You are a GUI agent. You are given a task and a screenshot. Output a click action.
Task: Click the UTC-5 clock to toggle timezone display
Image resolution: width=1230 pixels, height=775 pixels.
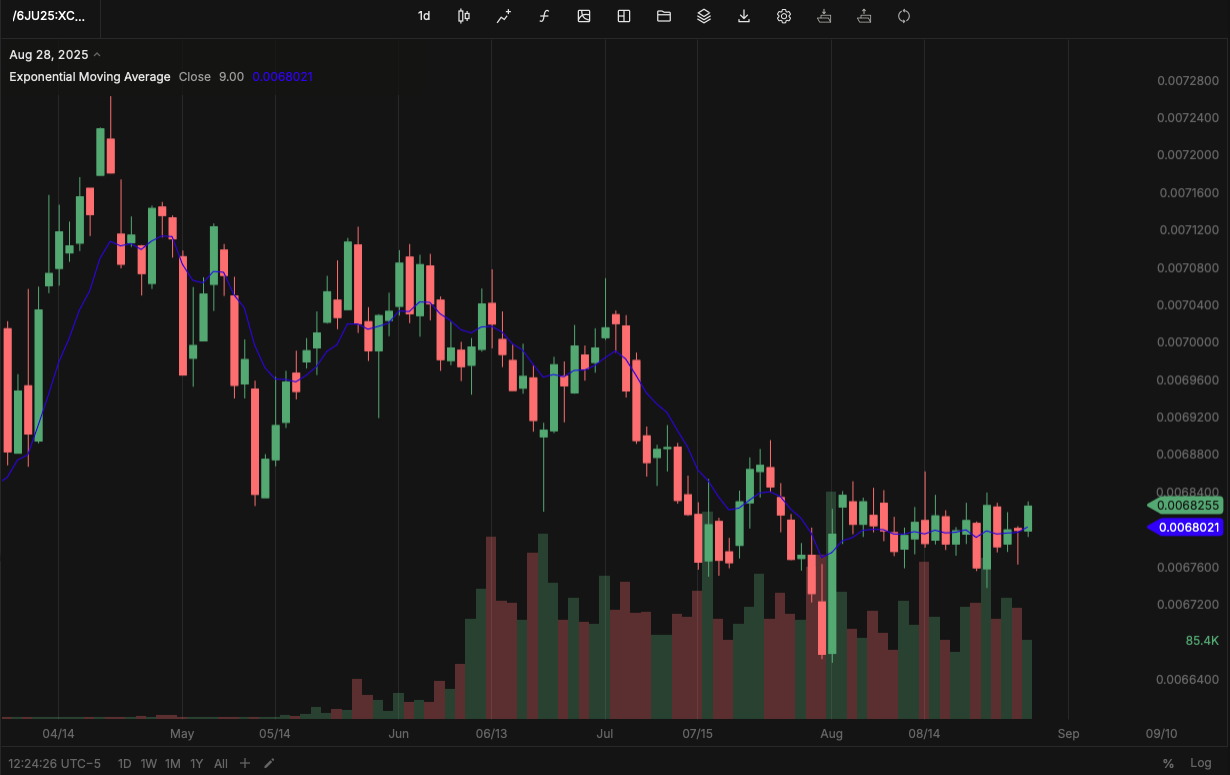54,763
